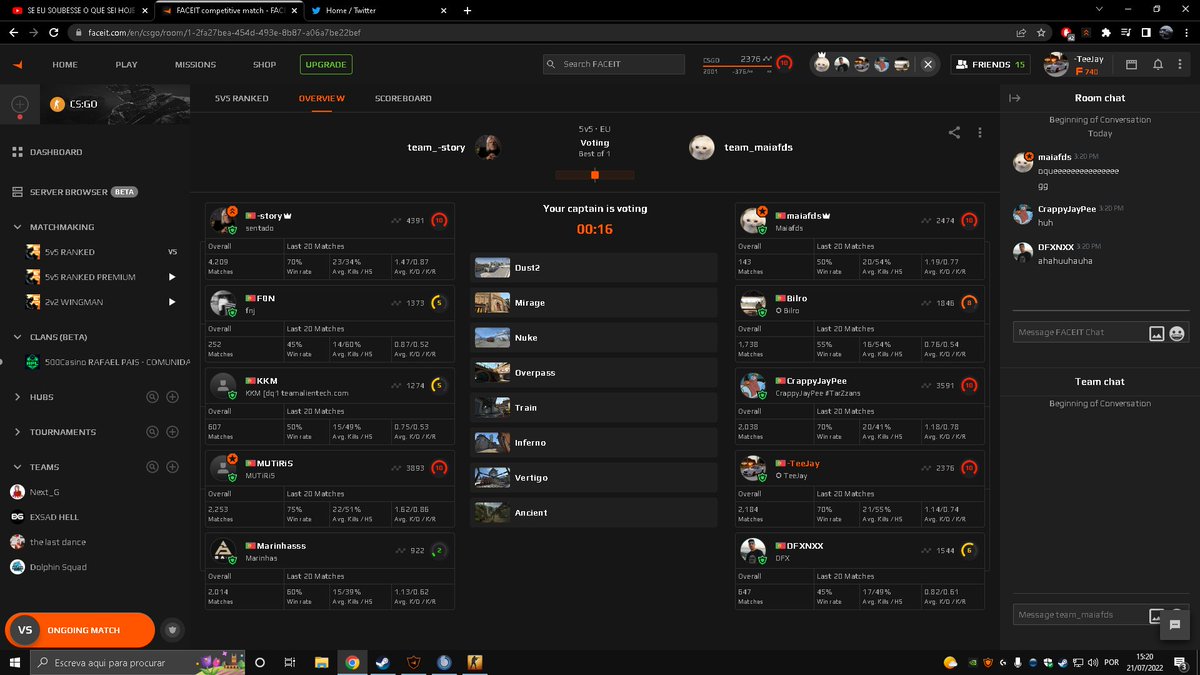Click the Upgrade button
Image resolution: width=1200 pixels, height=675 pixels.
pyautogui.click(x=326, y=65)
